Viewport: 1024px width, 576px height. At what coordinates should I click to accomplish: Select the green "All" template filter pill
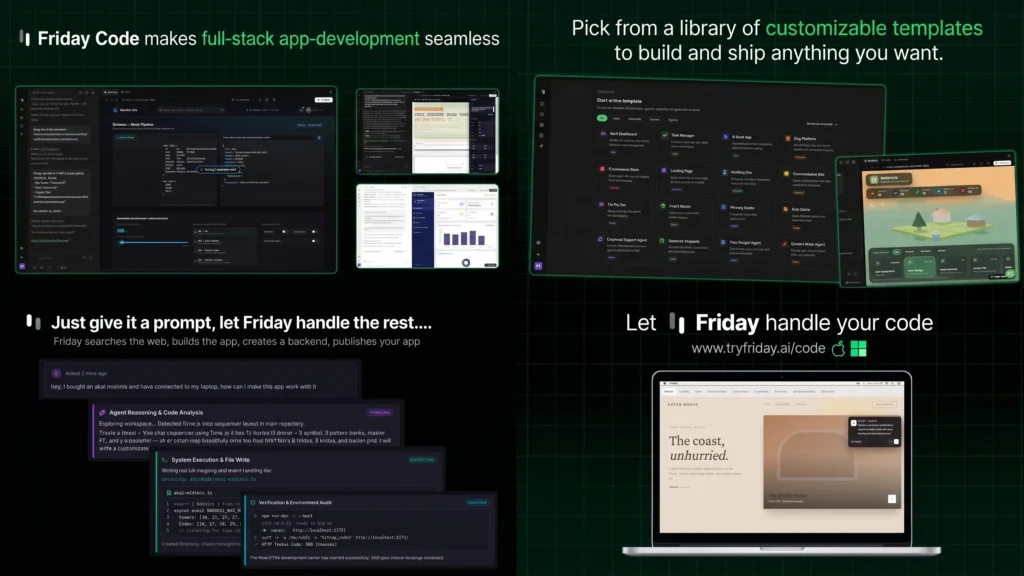[x=601, y=118]
